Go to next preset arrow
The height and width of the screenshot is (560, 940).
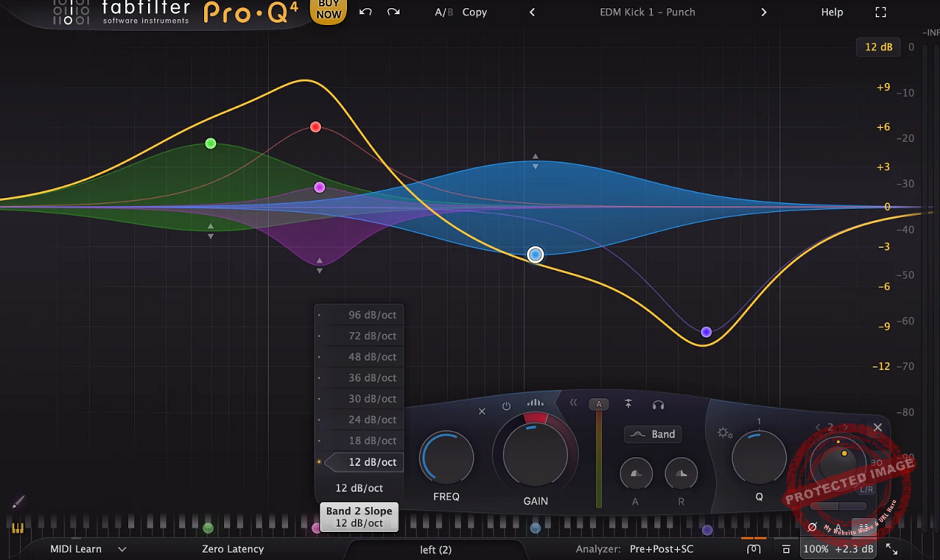pyautogui.click(x=763, y=12)
